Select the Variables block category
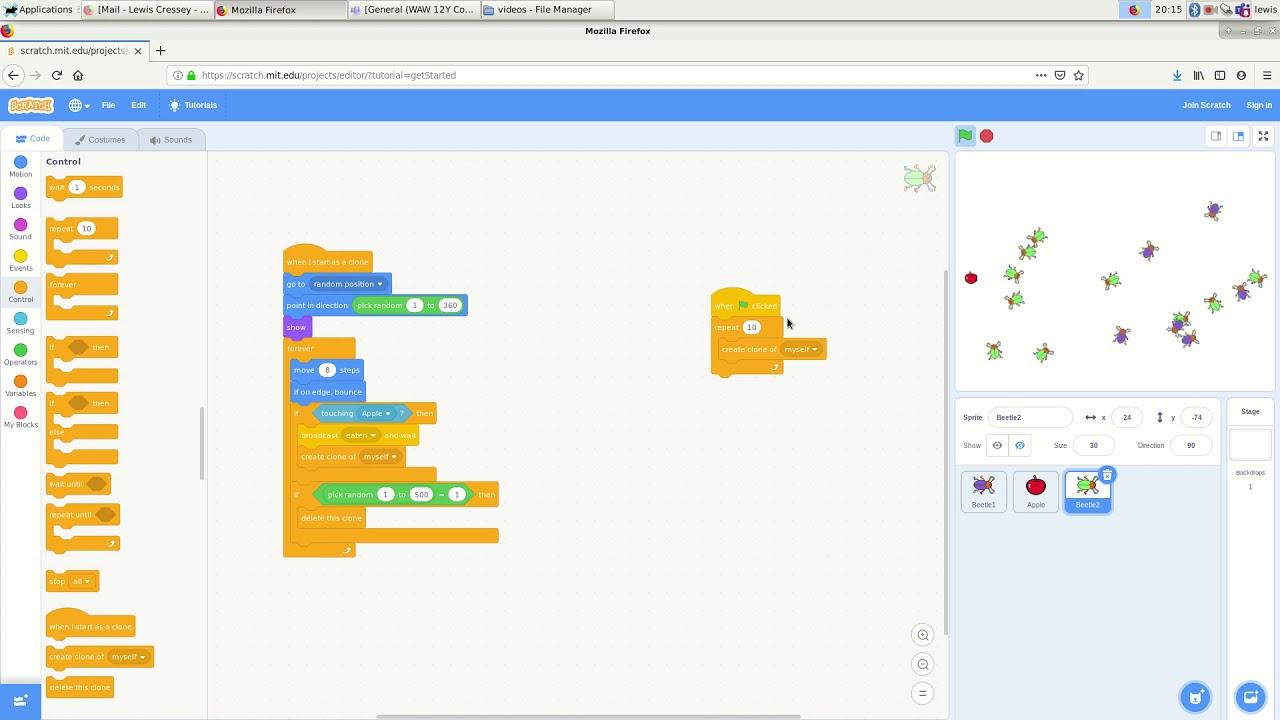Image resolution: width=1280 pixels, height=720 pixels. 20,386
